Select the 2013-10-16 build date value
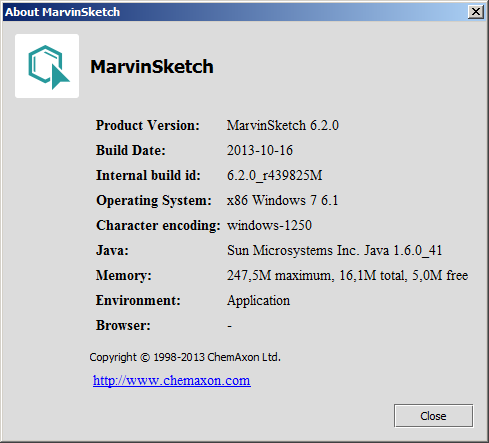The height and width of the screenshot is (443, 489). click(260, 150)
